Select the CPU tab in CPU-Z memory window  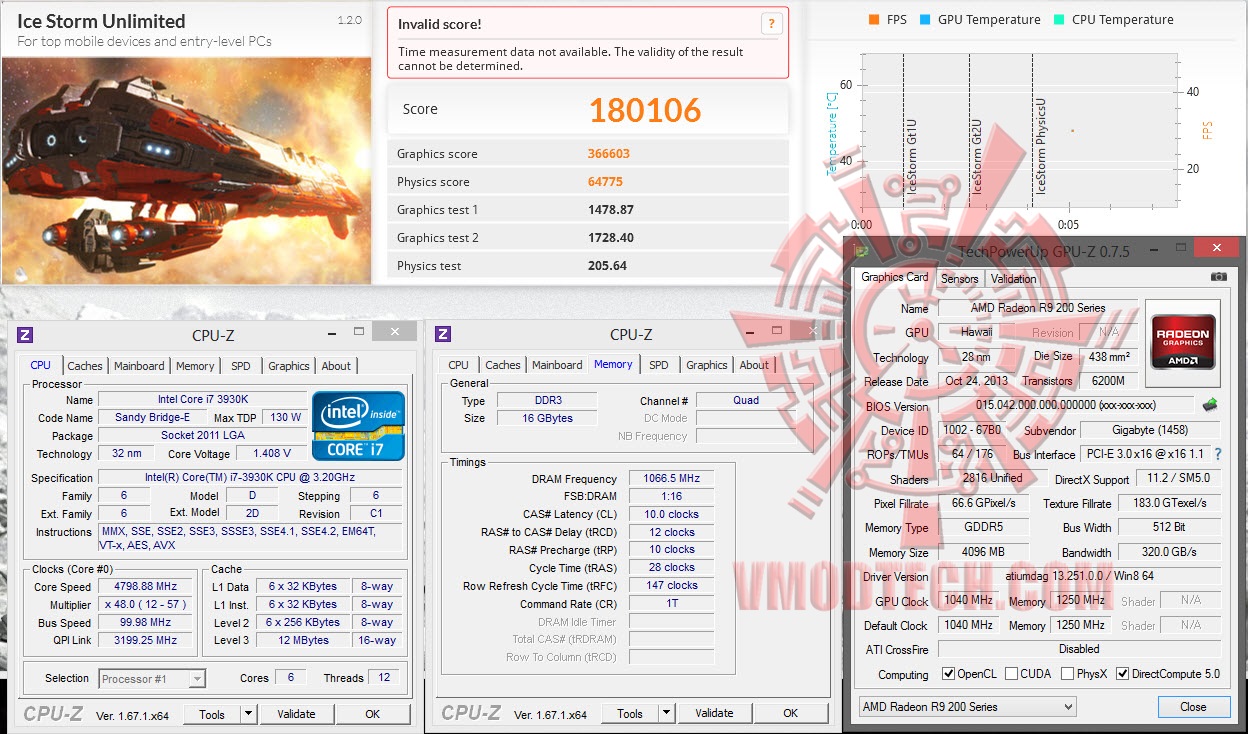point(459,365)
